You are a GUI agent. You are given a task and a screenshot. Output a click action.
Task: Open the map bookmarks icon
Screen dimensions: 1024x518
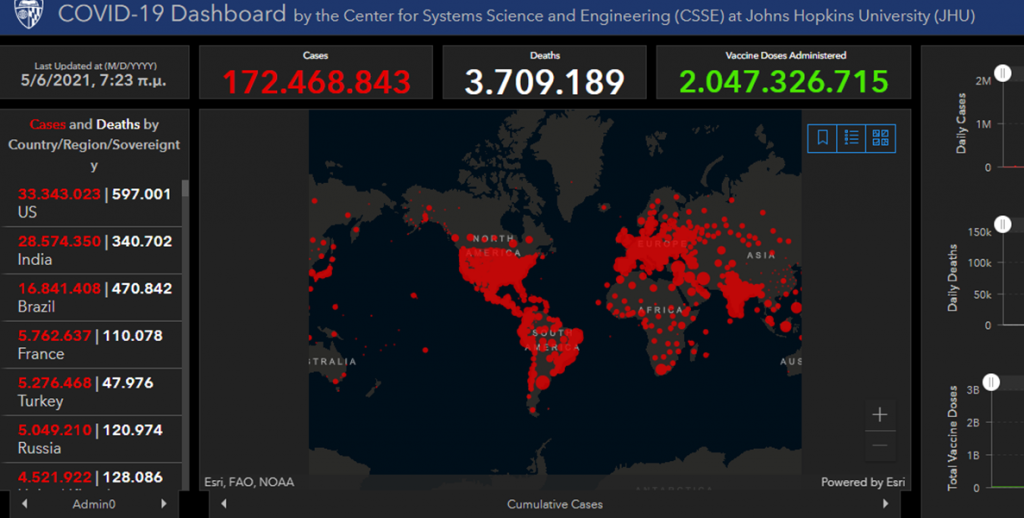[822, 138]
